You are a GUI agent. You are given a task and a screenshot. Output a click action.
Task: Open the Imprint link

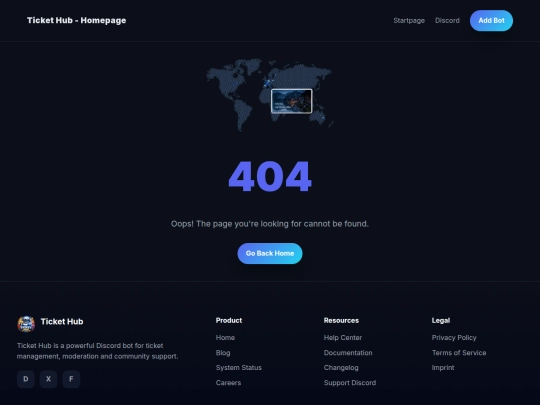click(443, 367)
